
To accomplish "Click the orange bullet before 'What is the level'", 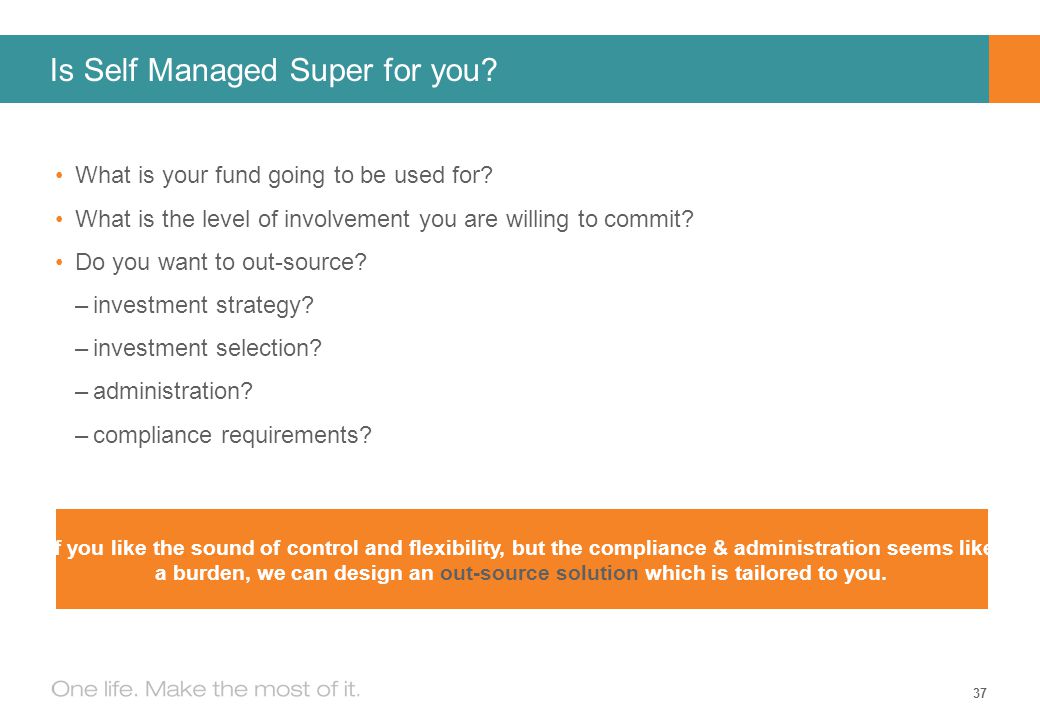I will (60, 219).
